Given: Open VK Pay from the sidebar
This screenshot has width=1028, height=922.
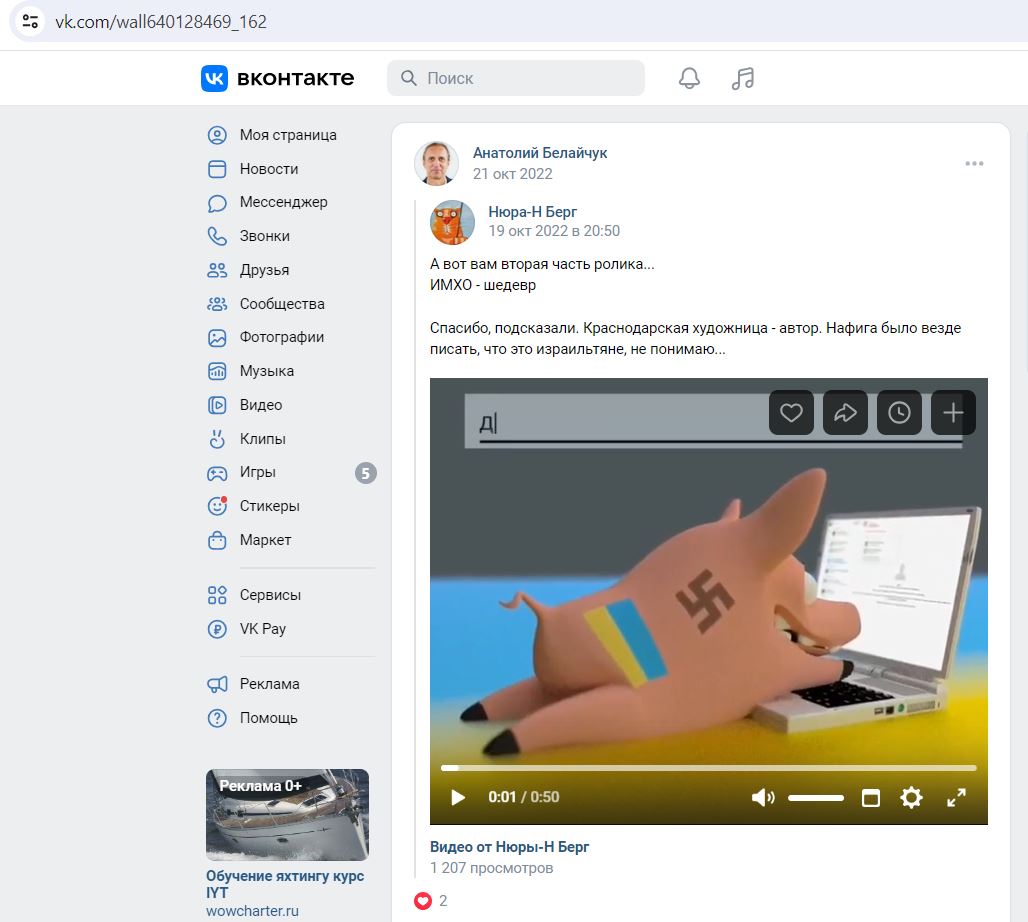Looking at the screenshot, I should point(263,629).
